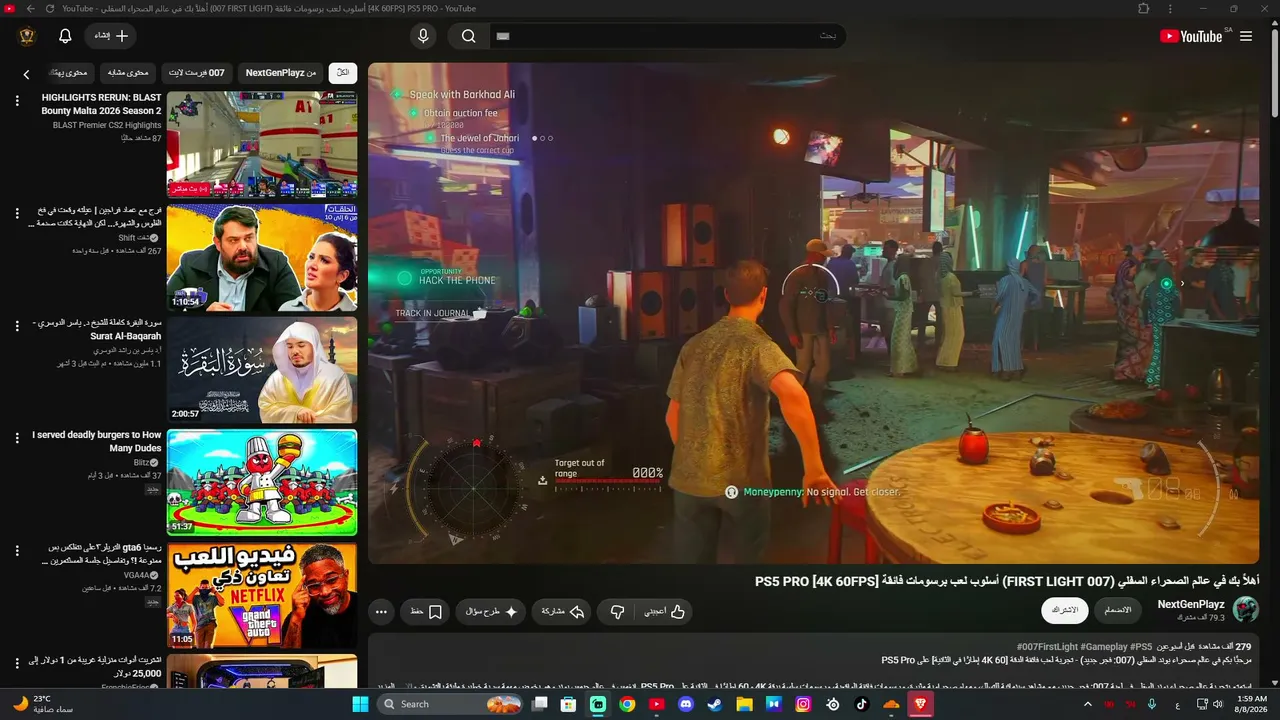This screenshot has width=1280, height=720.
Task: Click the Ask (طرح سؤال) button
Action: [491, 612]
